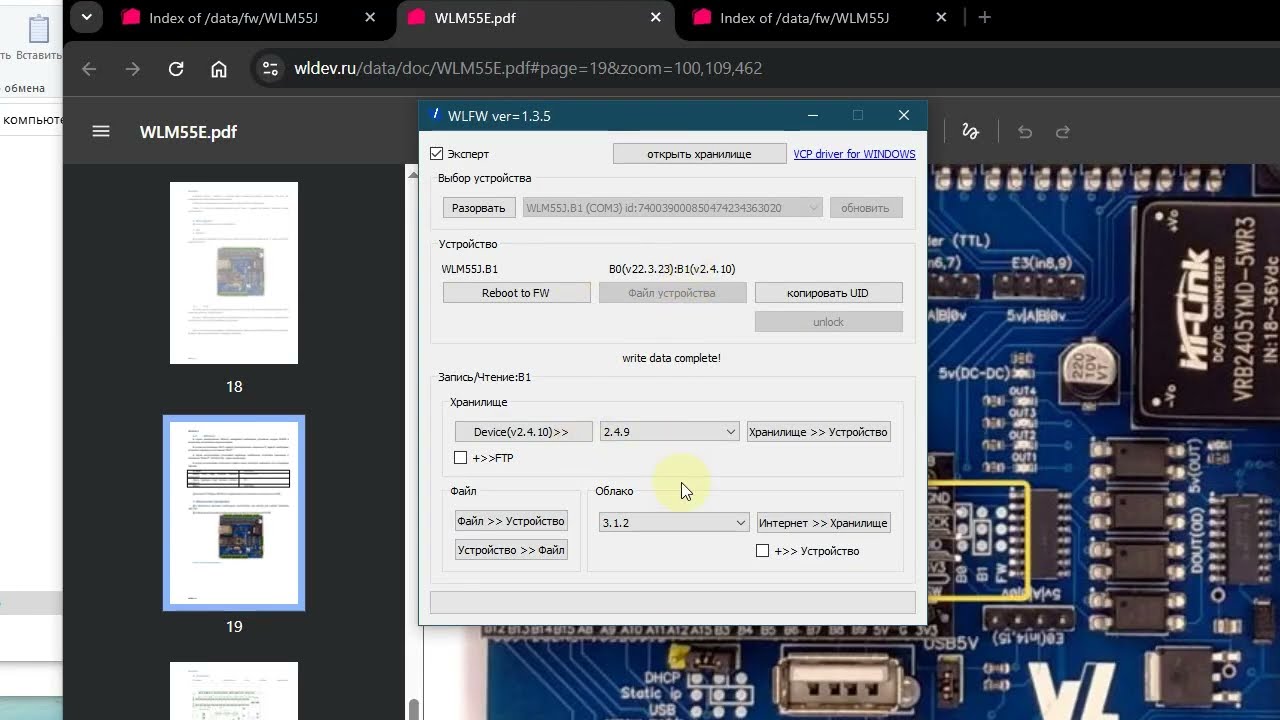Click the Устройство >> Файл button
Screen dimensions: 1280x720
pyautogui.click(x=511, y=550)
